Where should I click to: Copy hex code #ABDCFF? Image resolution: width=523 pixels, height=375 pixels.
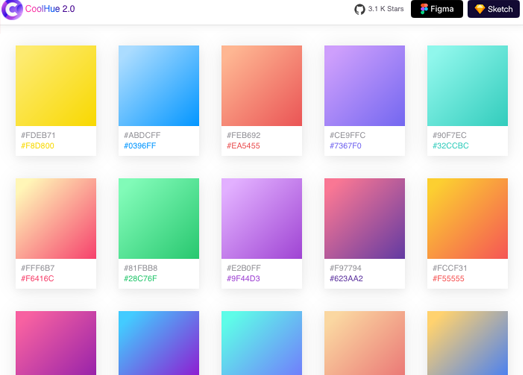tap(142, 135)
